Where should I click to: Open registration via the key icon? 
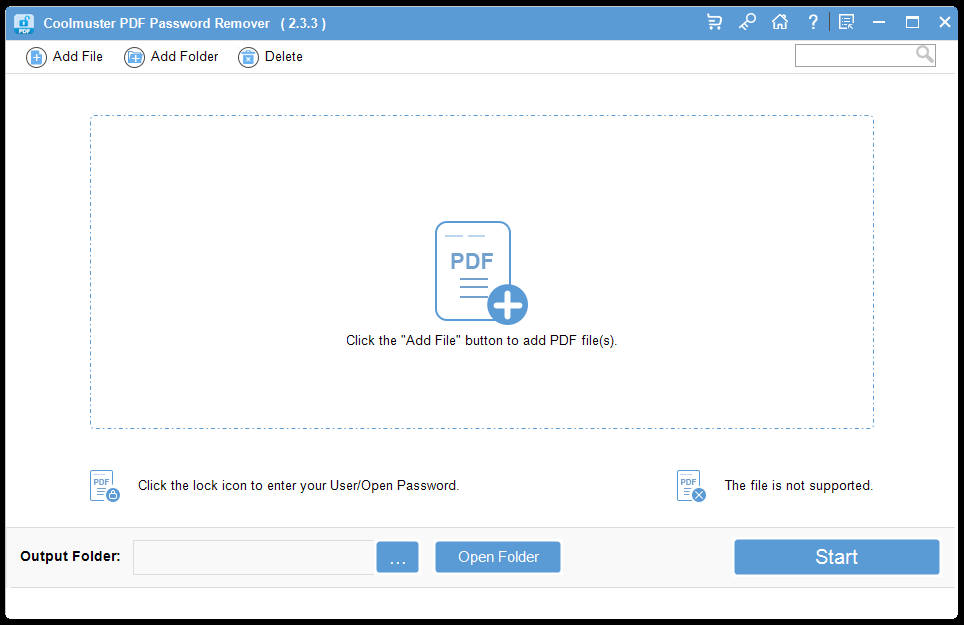pyautogui.click(x=747, y=22)
